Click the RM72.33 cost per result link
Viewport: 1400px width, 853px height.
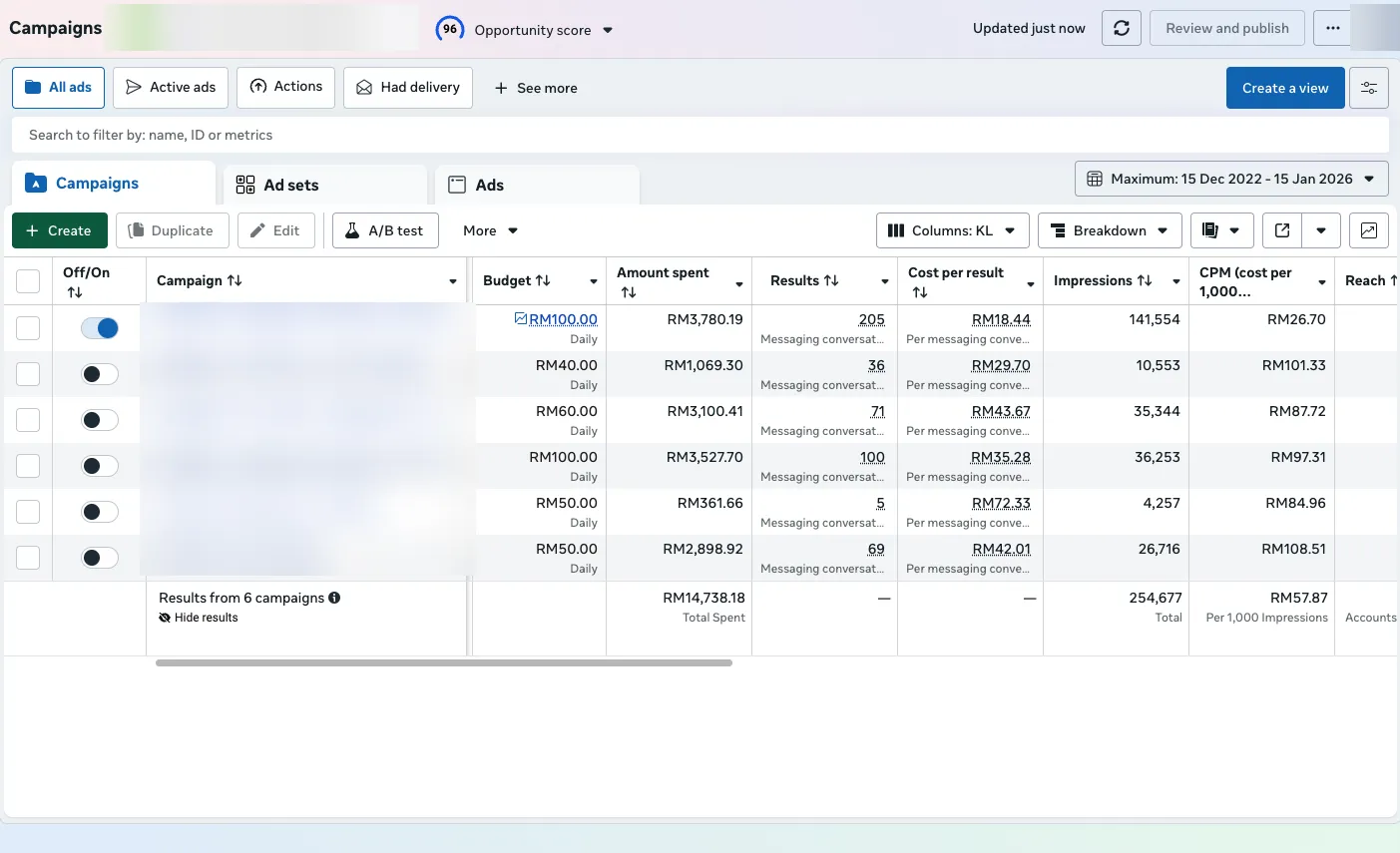(1001, 503)
